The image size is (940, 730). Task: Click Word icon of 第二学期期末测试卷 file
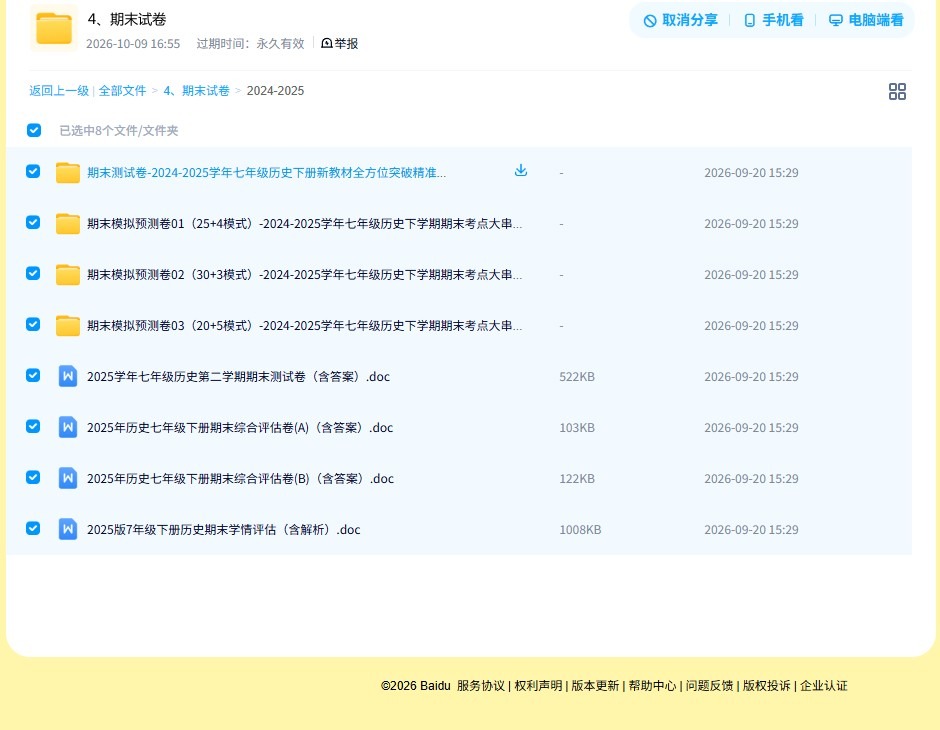[68, 376]
